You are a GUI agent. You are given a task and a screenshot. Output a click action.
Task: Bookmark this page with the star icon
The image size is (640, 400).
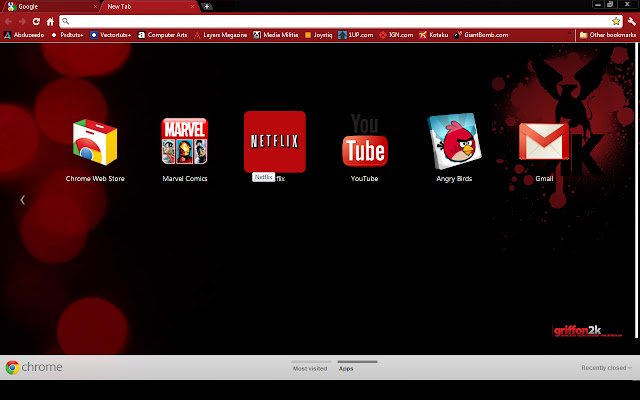click(616, 21)
